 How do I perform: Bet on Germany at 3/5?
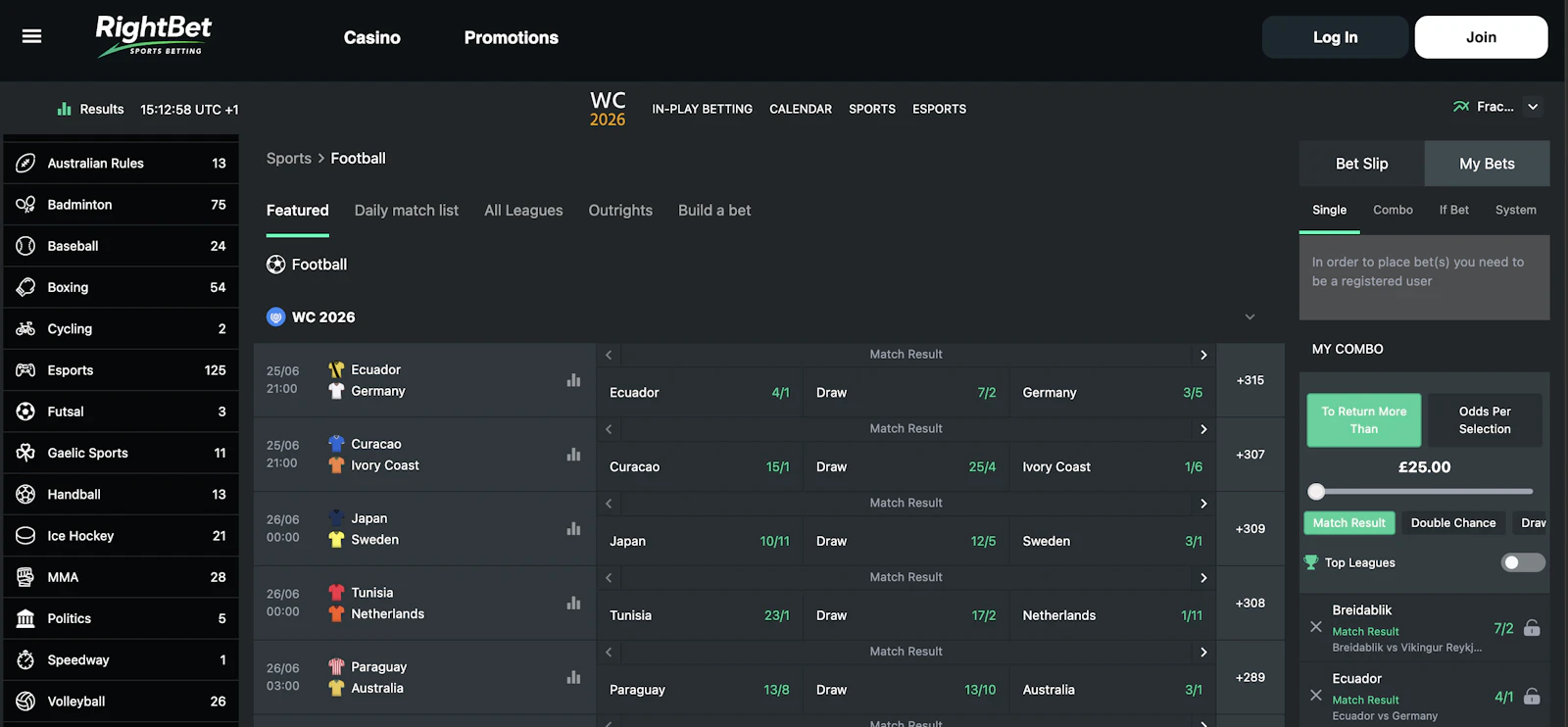pos(1112,393)
